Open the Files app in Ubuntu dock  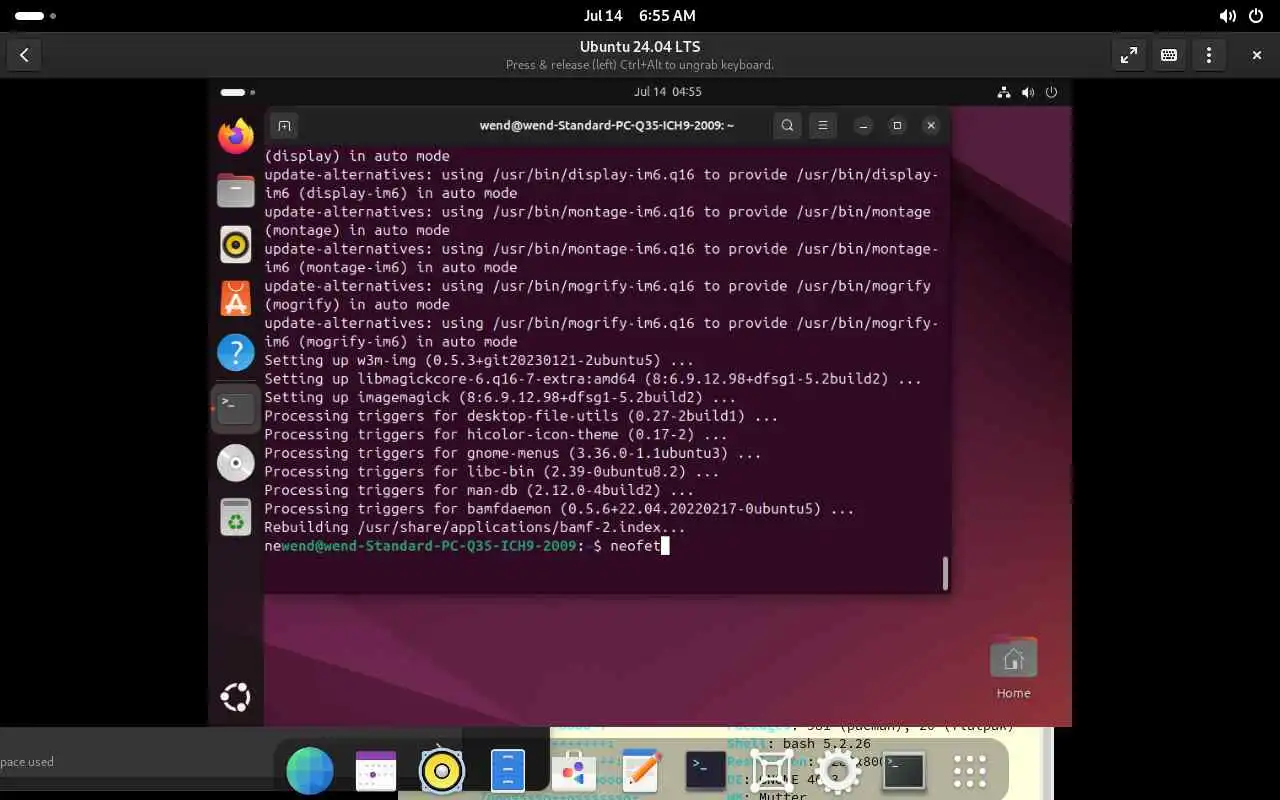pyautogui.click(x=236, y=189)
